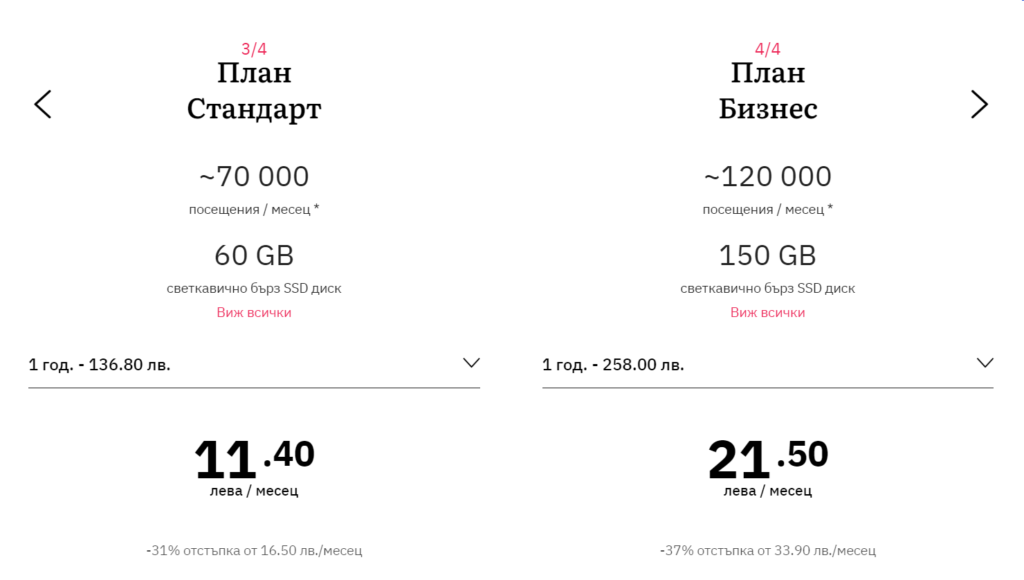Screen dimensions: 1024x580
Task: Click the ~120 000 visits figure
Action: coord(768,177)
